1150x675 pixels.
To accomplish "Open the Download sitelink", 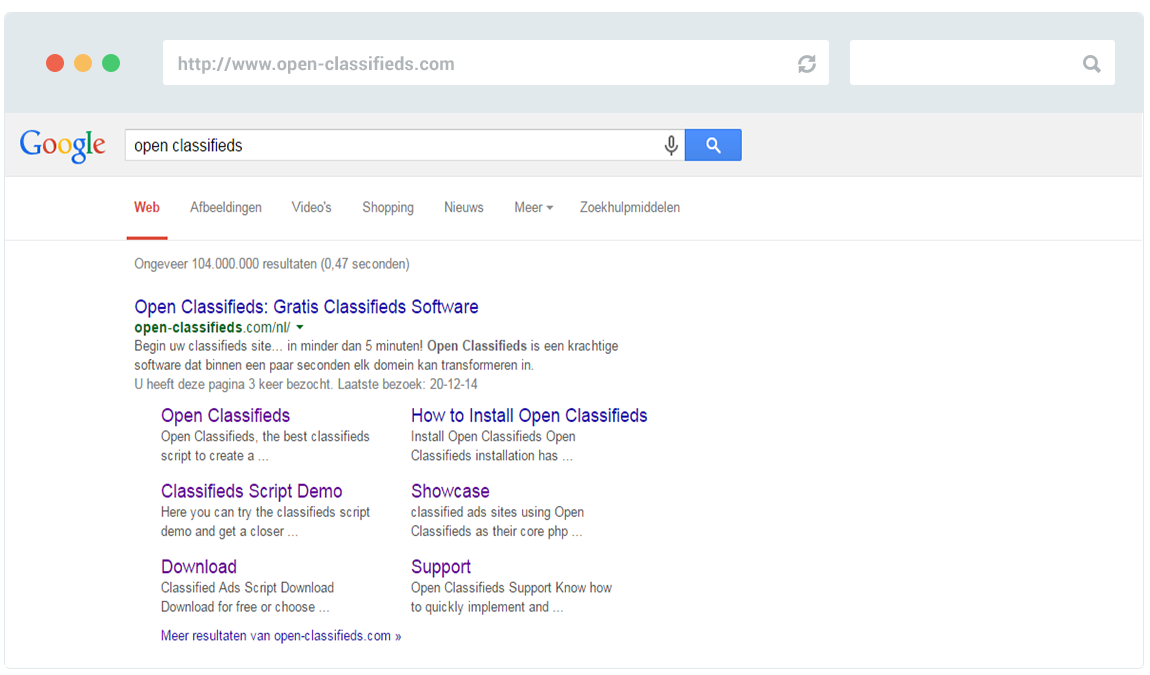I will [x=199, y=566].
